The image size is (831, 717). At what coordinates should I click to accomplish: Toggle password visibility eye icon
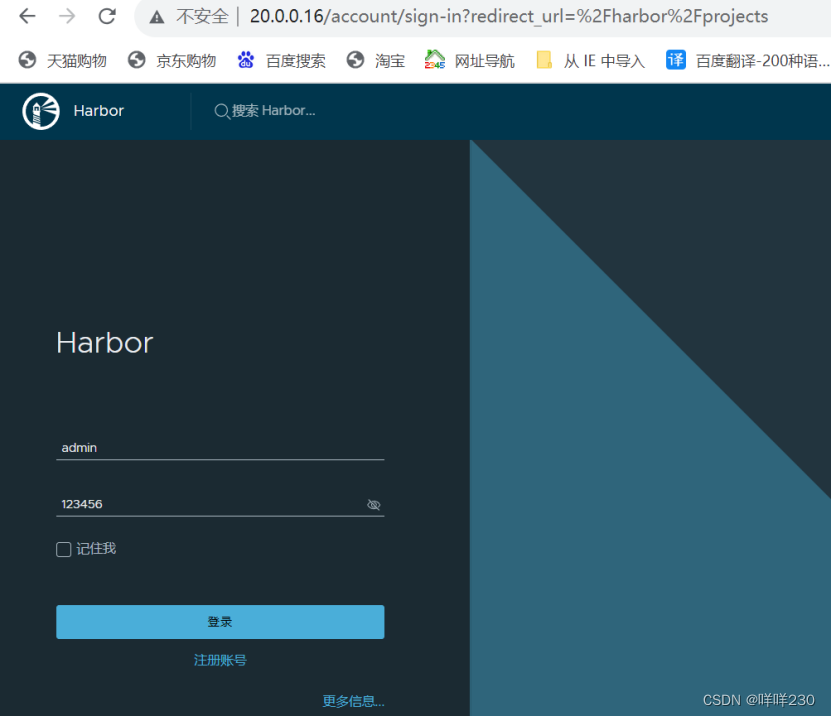tap(374, 504)
